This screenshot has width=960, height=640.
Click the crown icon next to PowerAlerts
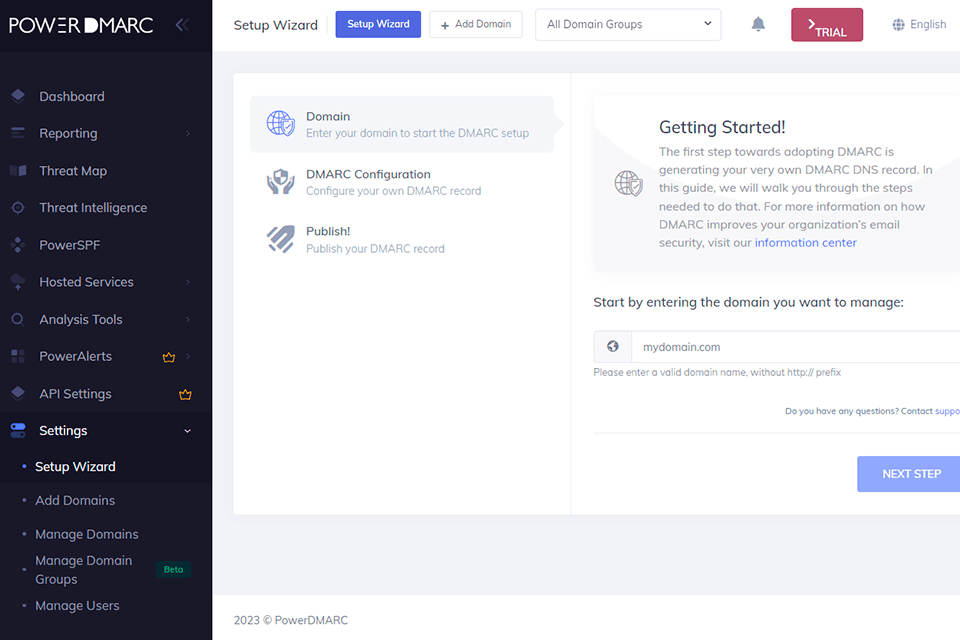(x=169, y=357)
